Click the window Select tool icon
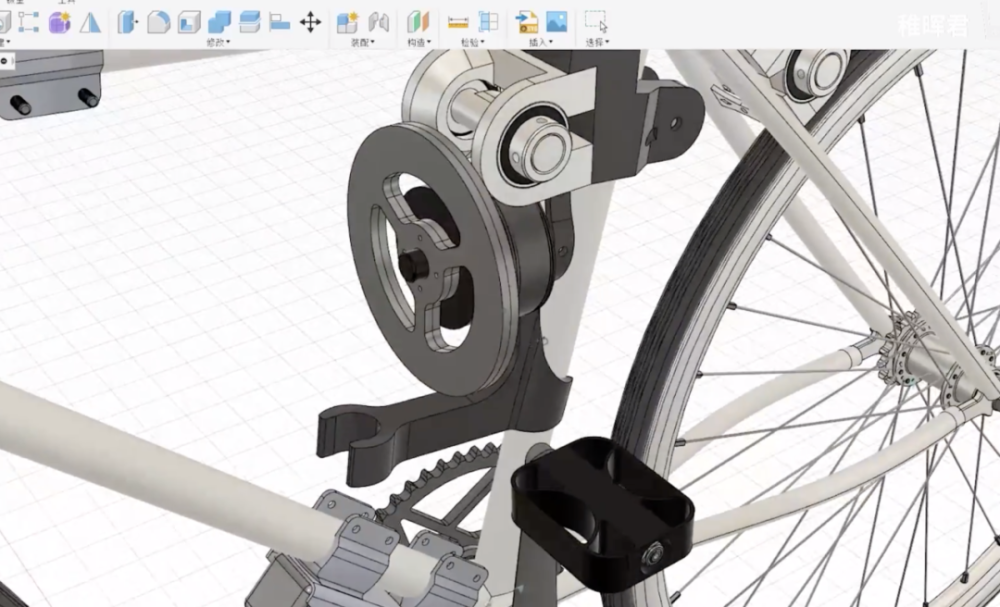 pyautogui.click(x=596, y=22)
